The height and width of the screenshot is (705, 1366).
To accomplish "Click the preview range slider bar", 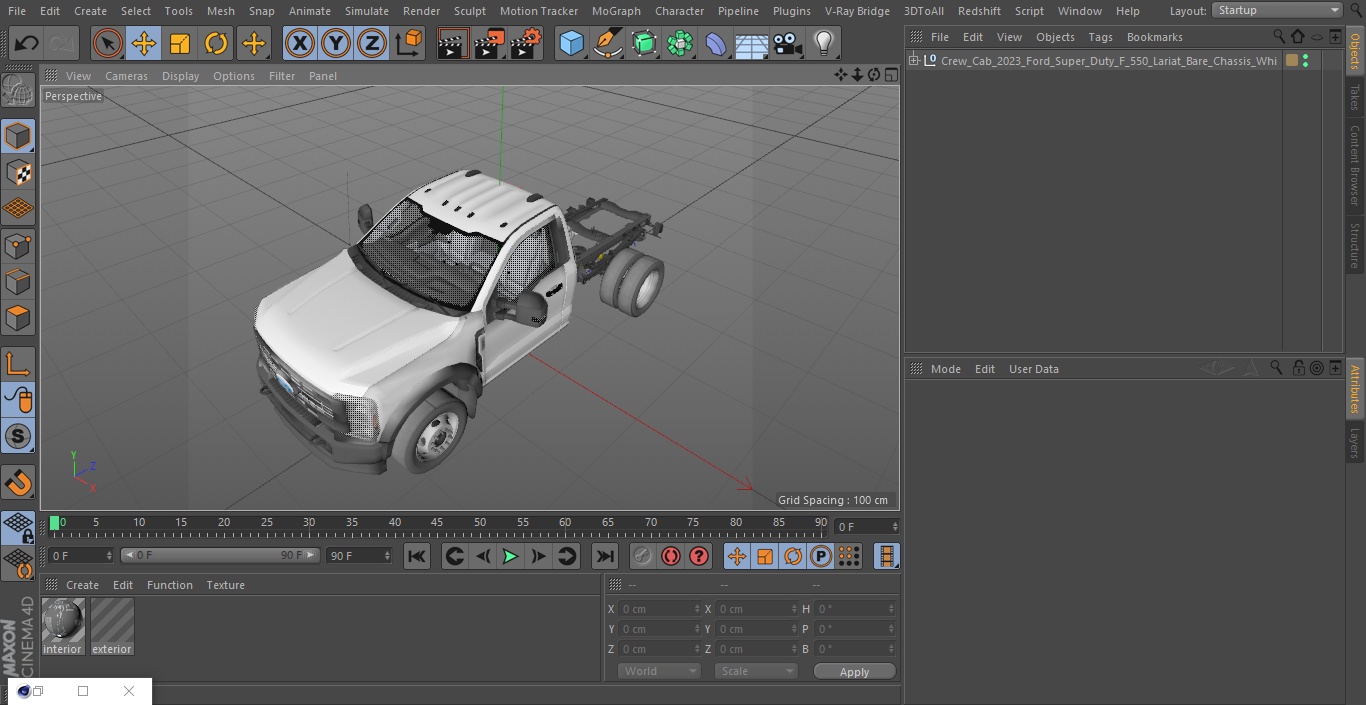I will point(220,555).
